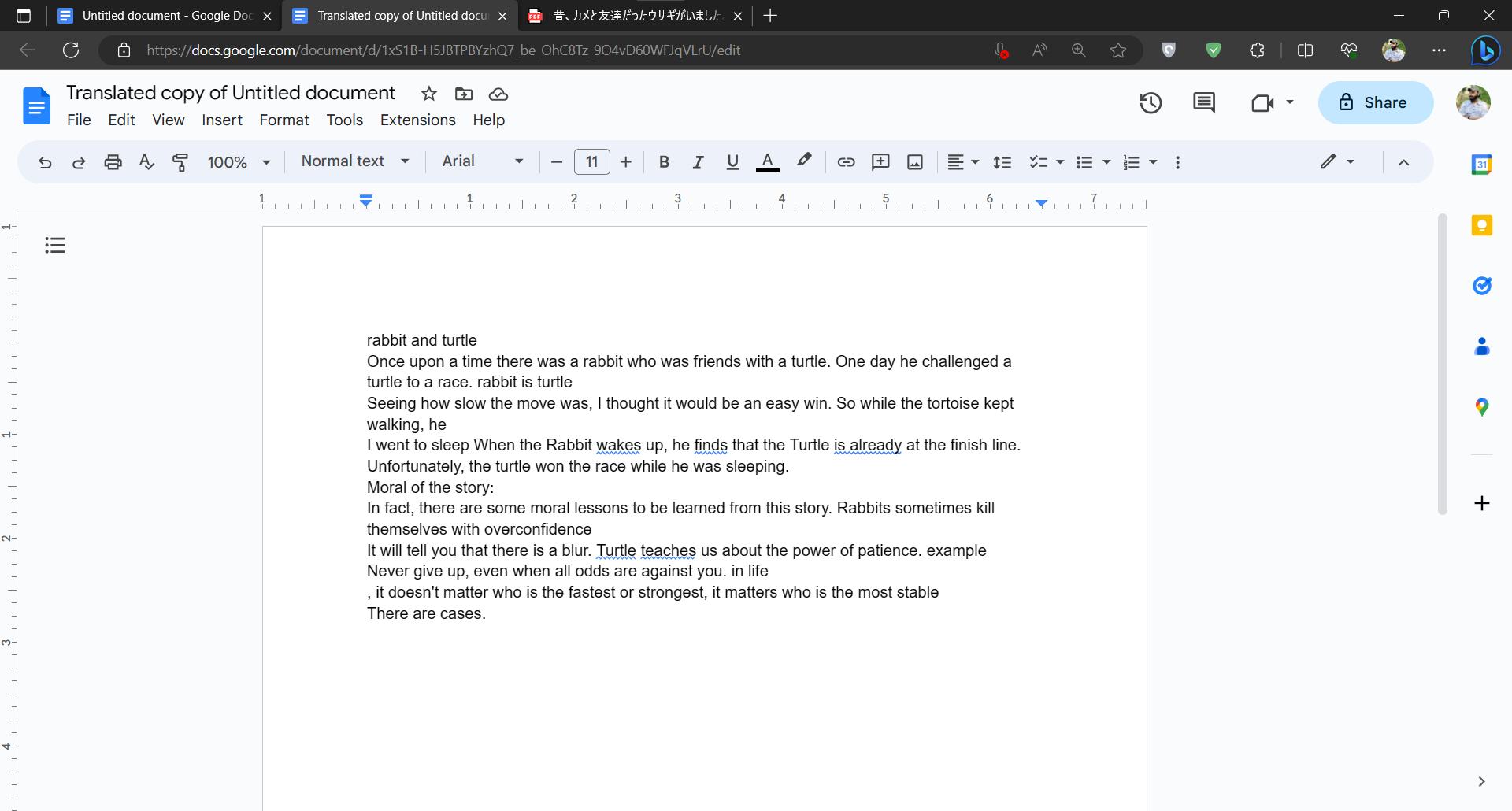The image size is (1512, 811).
Task: Add a comment
Action: pos(880,161)
